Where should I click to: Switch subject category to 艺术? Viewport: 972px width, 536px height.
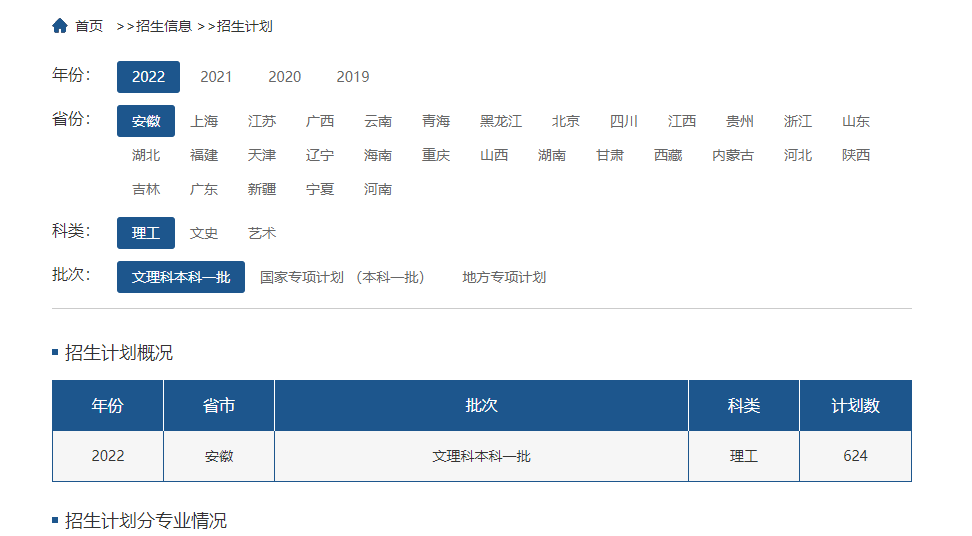tap(262, 233)
